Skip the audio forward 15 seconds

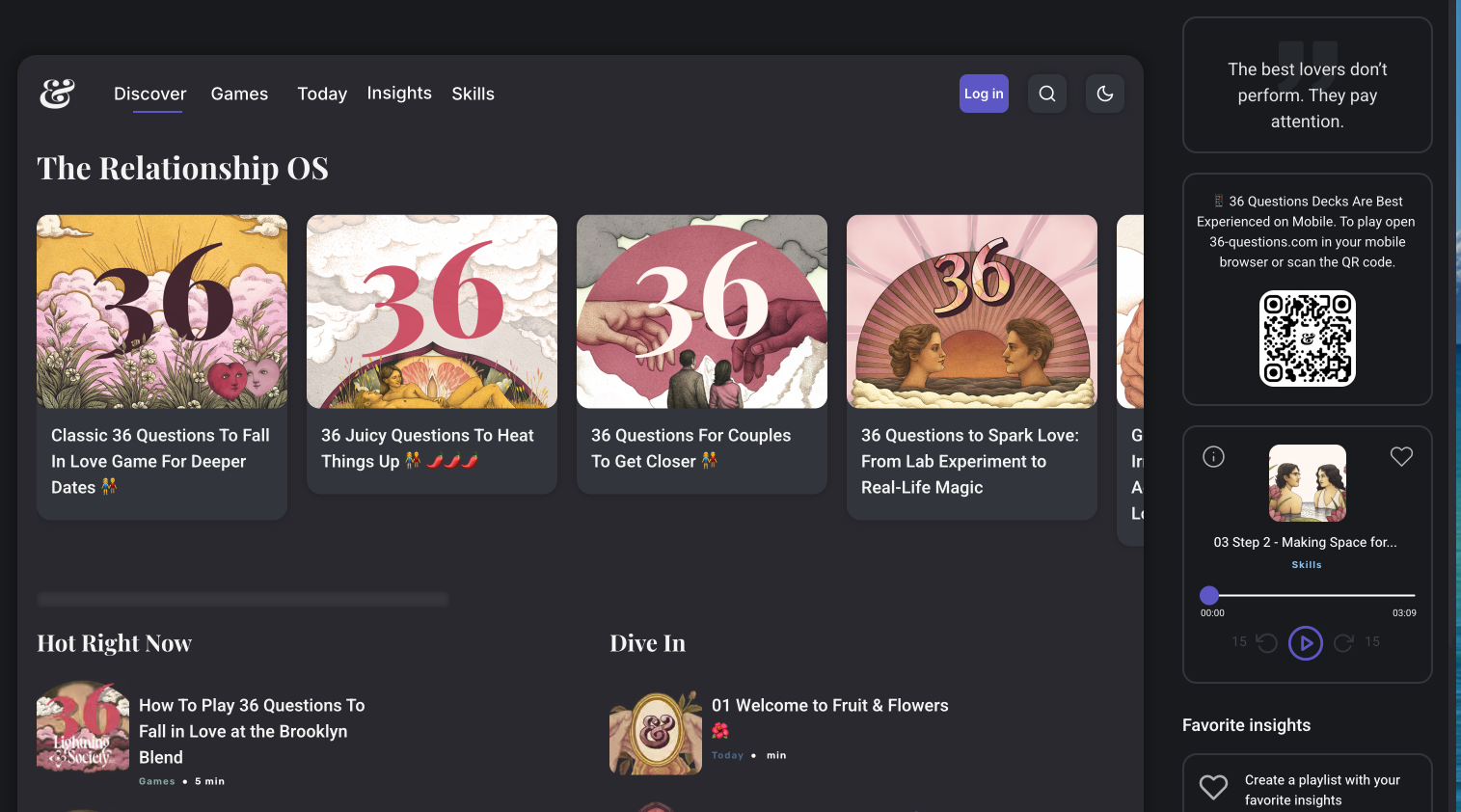(x=1344, y=642)
